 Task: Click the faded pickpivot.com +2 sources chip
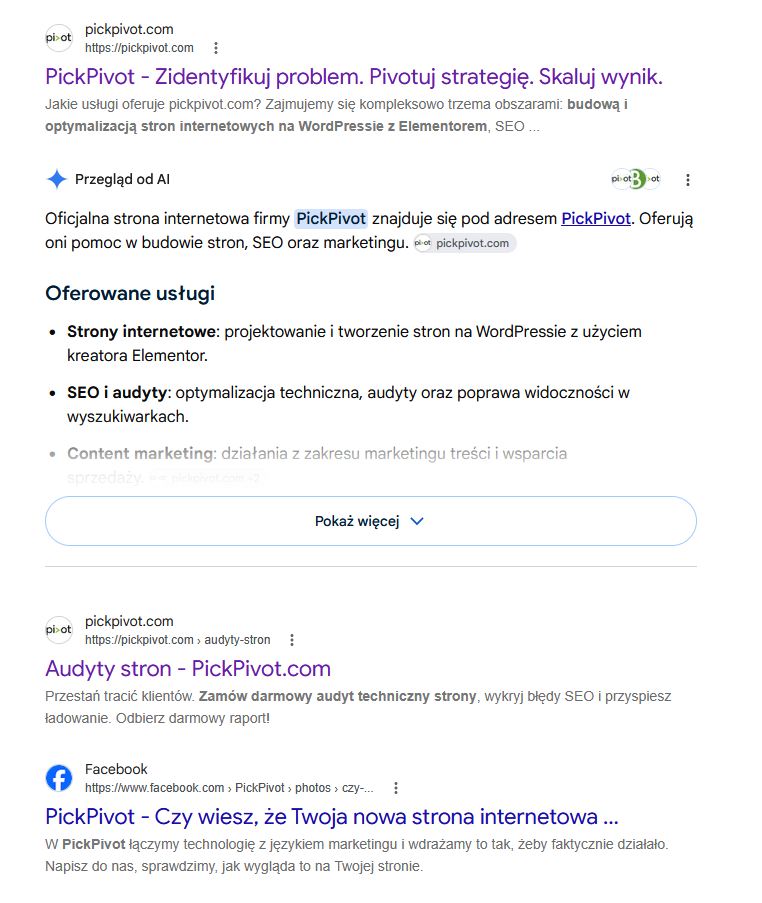pyautogui.click(x=204, y=478)
